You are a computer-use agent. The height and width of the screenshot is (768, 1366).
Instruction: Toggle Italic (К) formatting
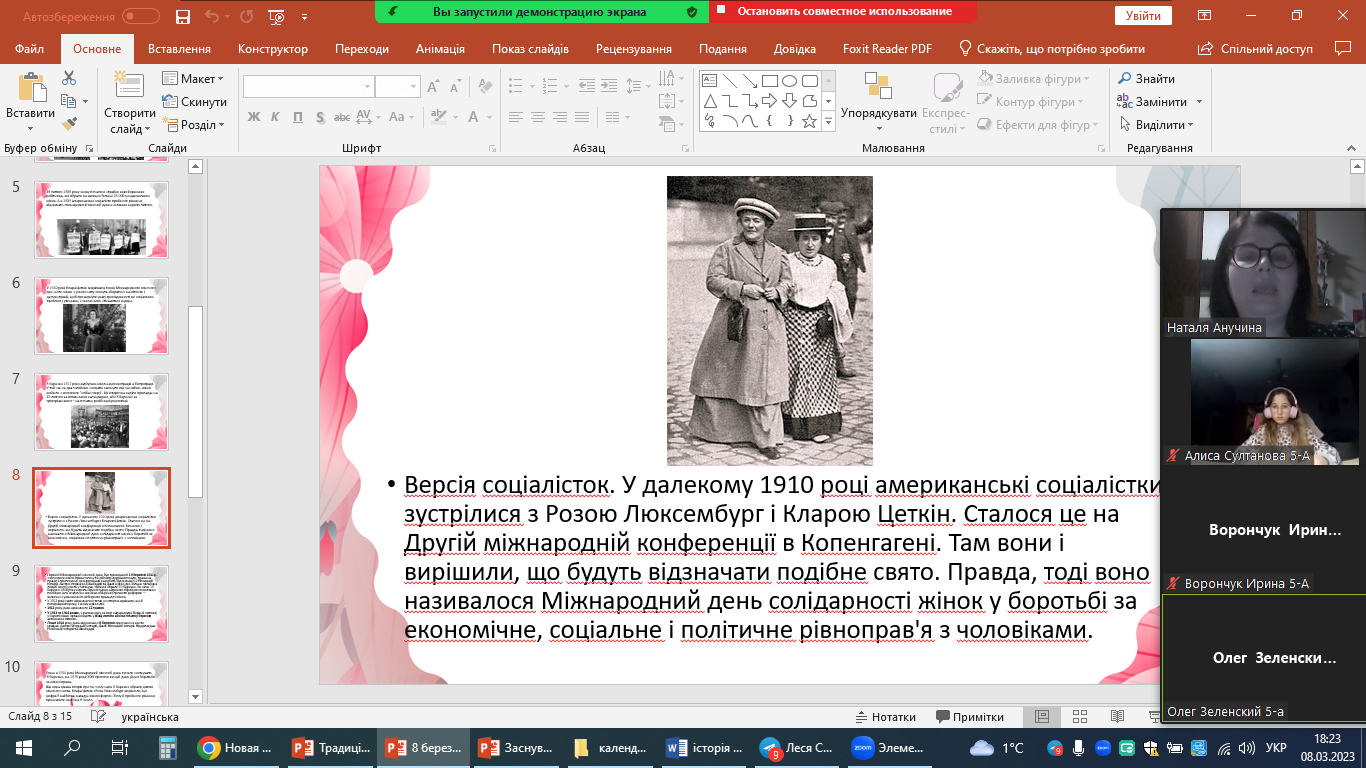pos(276,117)
